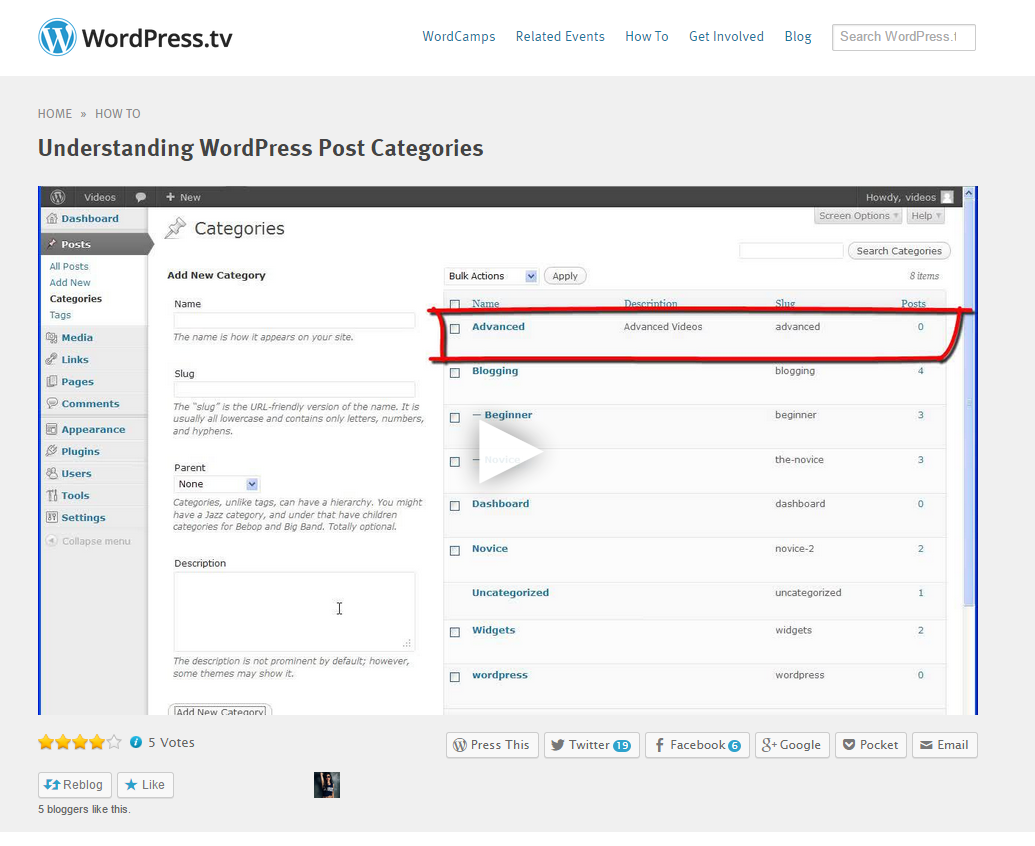
Task: Click the Pages icon in sidebar
Action: point(52,381)
